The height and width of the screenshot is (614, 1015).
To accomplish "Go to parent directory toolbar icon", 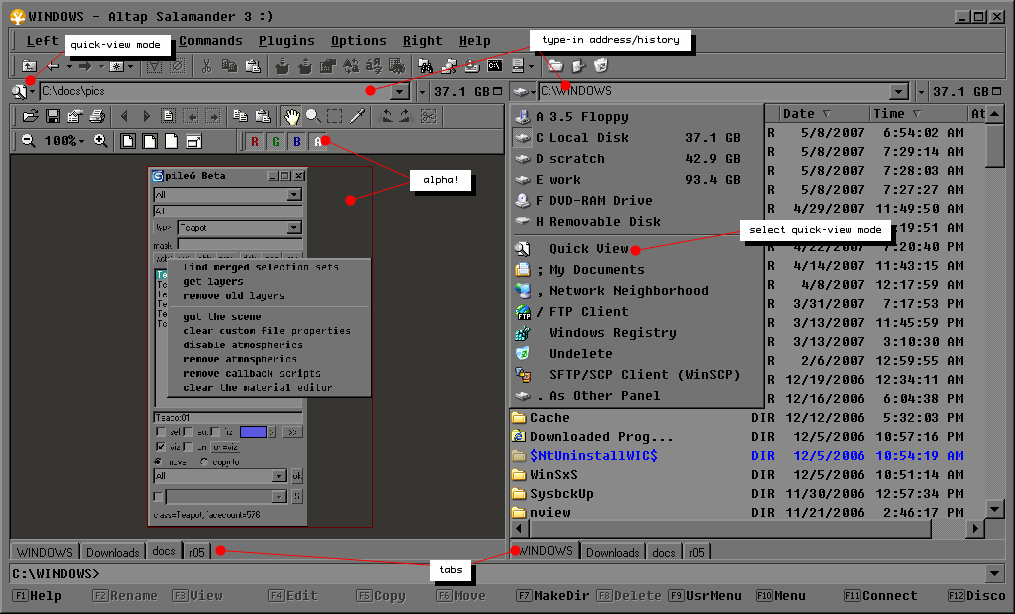I will (29, 66).
